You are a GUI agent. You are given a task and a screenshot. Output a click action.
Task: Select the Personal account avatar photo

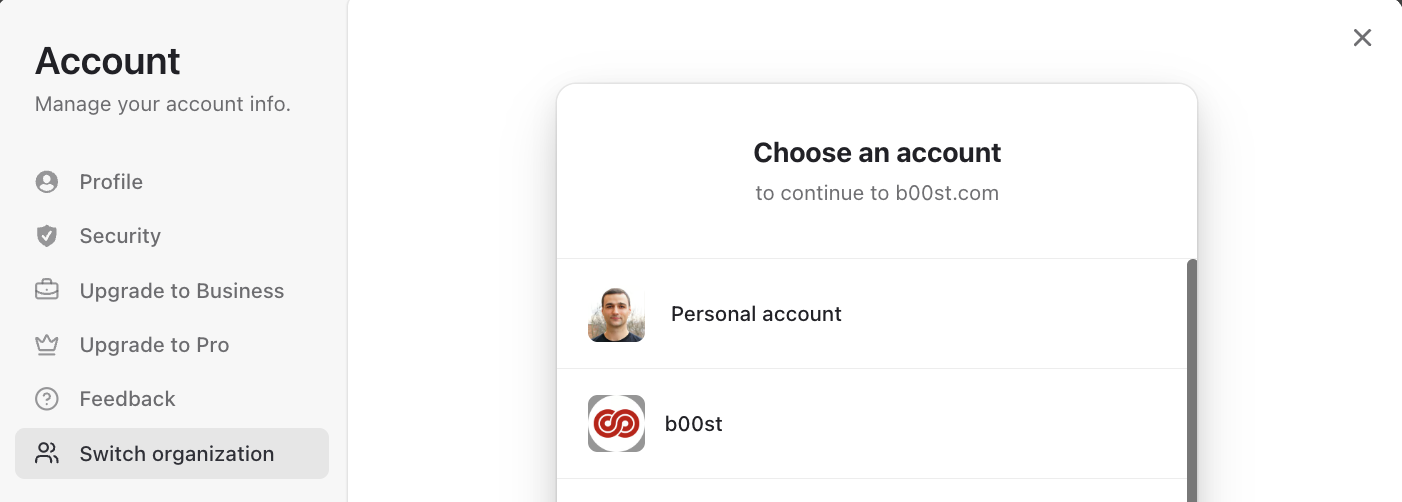(616, 314)
